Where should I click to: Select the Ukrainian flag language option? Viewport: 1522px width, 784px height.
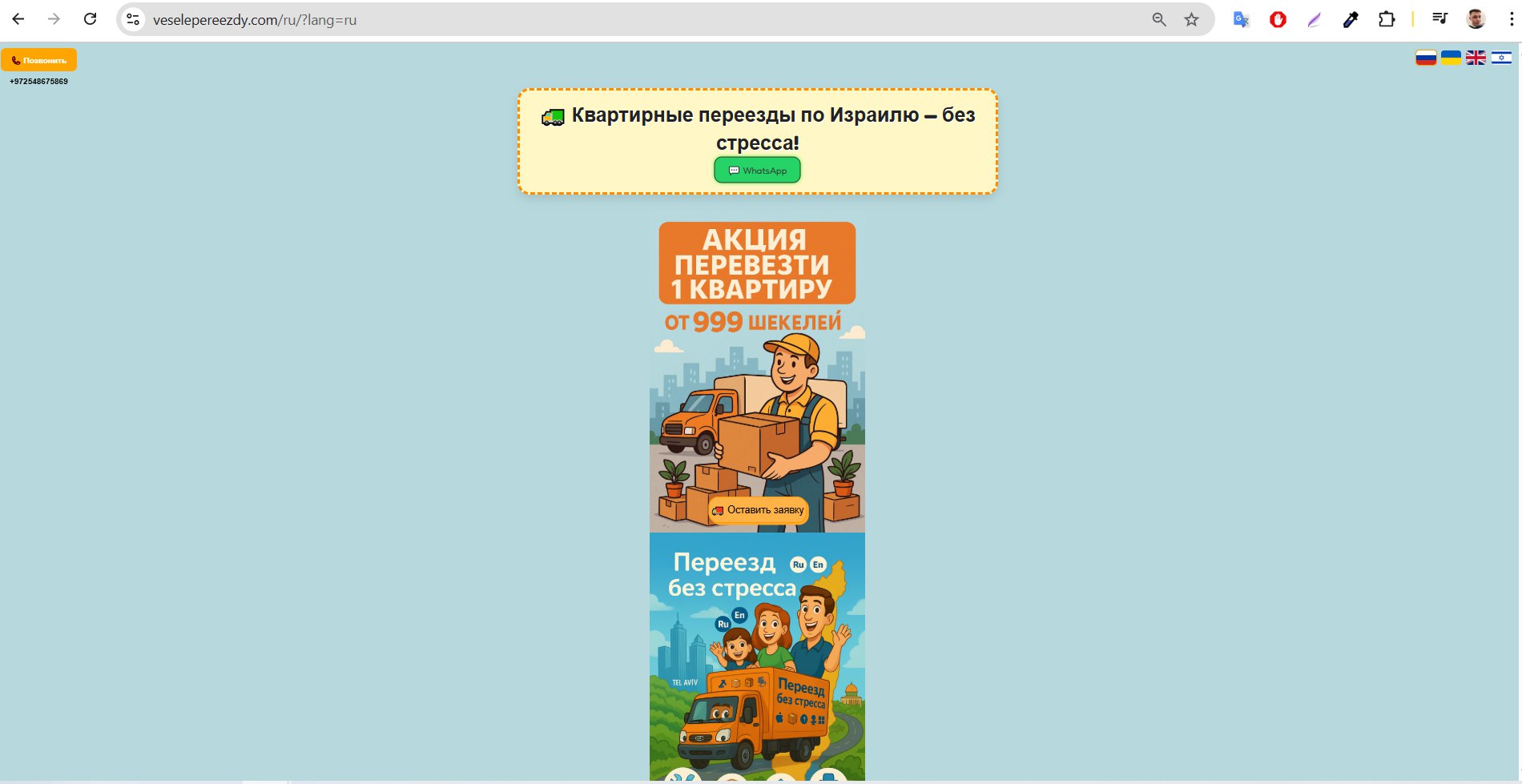[x=1451, y=58]
